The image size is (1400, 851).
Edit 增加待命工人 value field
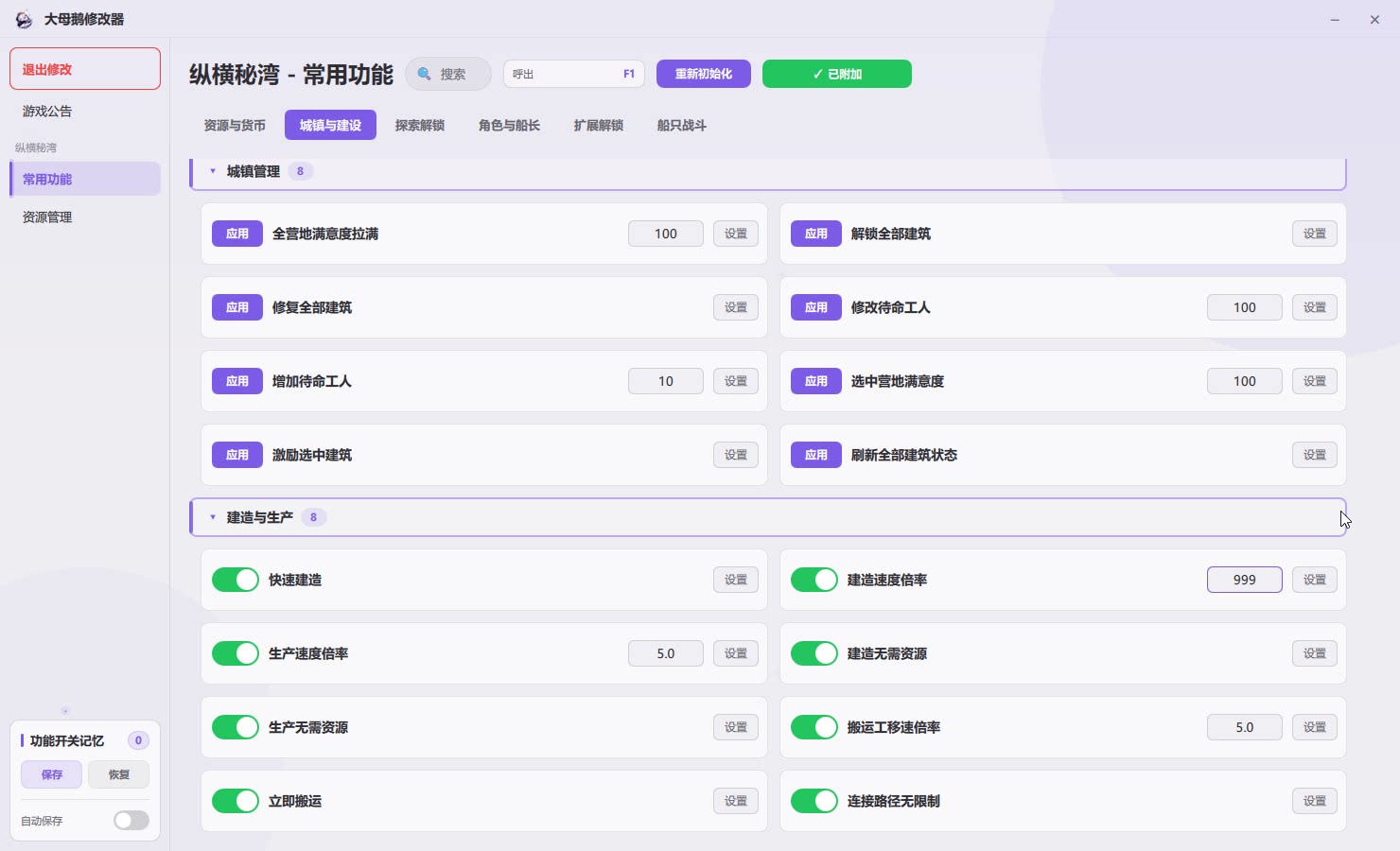tap(666, 381)
